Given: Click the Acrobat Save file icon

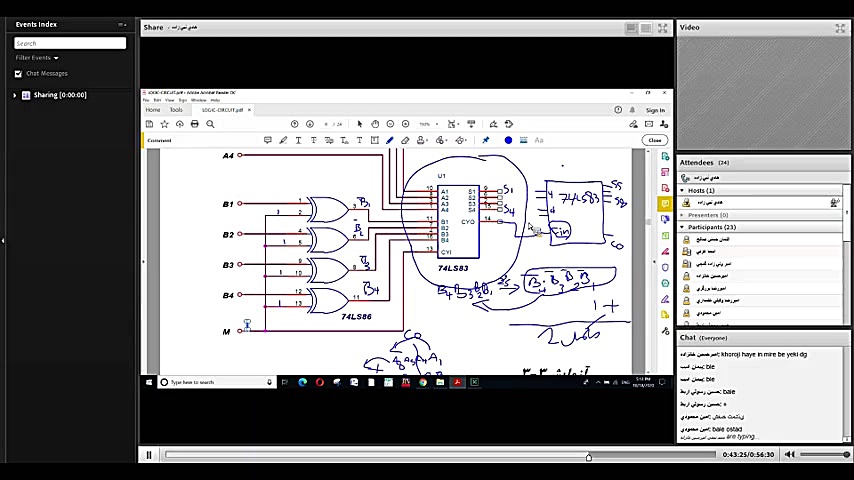Looking at the screenshot, I should [x=149, y=124].
